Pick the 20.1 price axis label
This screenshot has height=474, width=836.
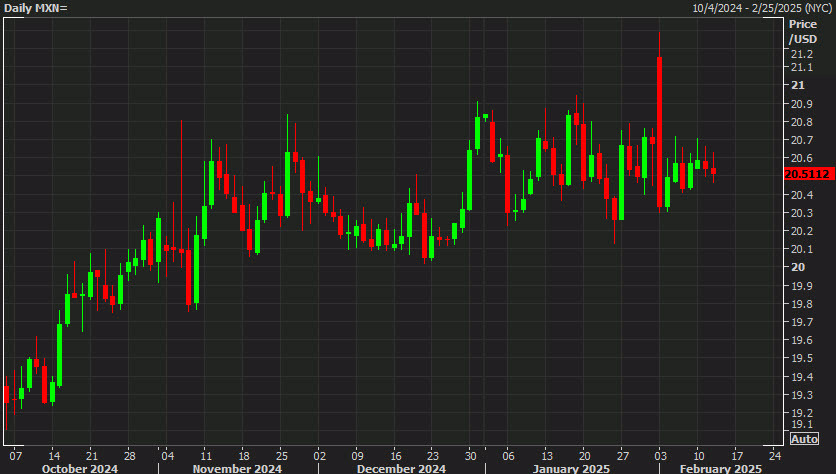pos(802,250)
